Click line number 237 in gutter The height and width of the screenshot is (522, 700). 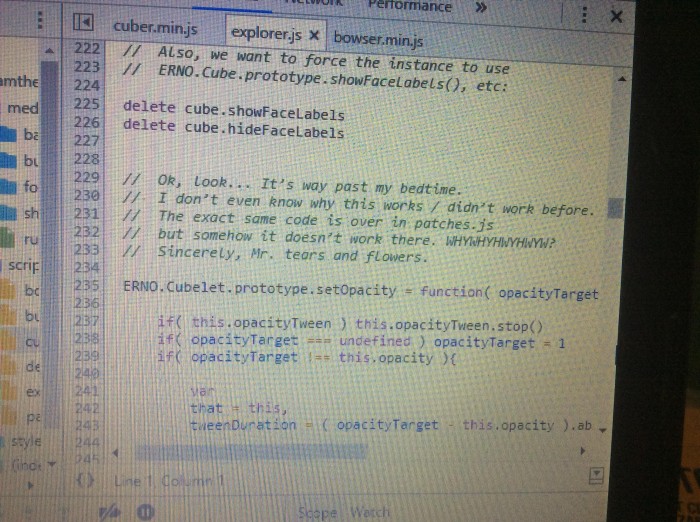click(x=87, y=321)
